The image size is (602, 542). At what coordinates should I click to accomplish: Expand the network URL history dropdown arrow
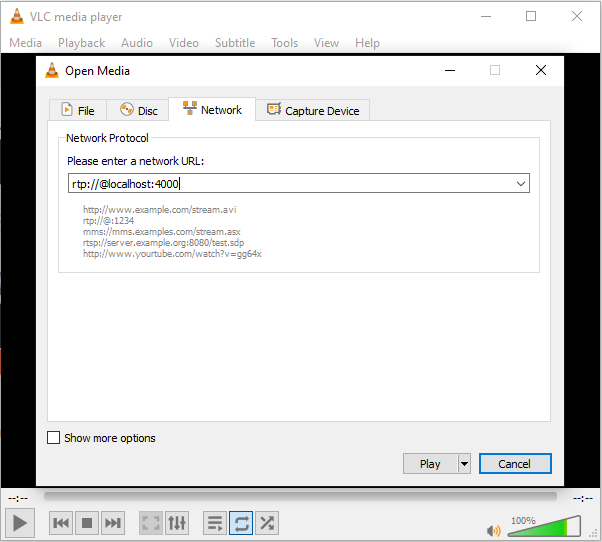click(521, 183)
